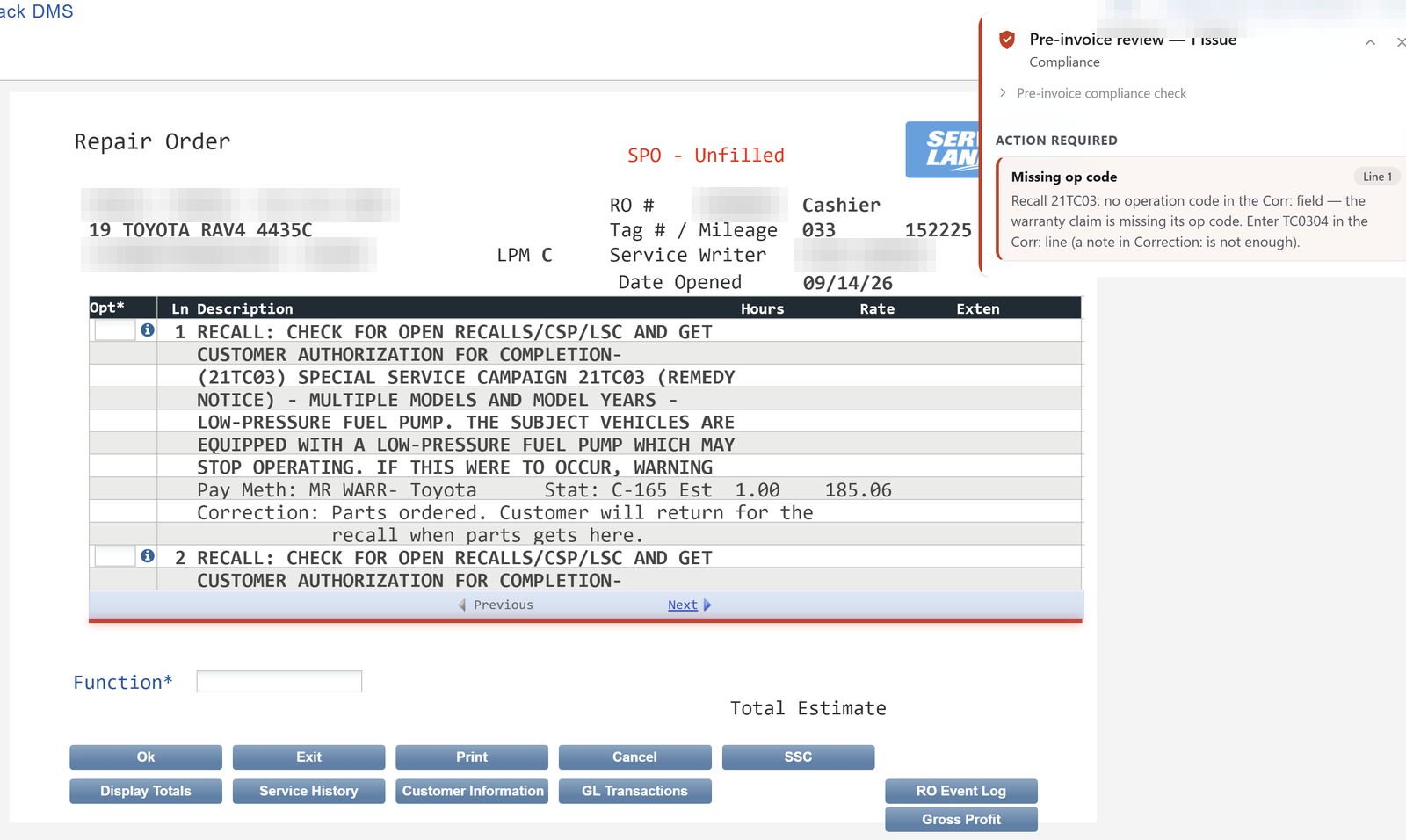Click the Hours column header

[x=762, y=308]
